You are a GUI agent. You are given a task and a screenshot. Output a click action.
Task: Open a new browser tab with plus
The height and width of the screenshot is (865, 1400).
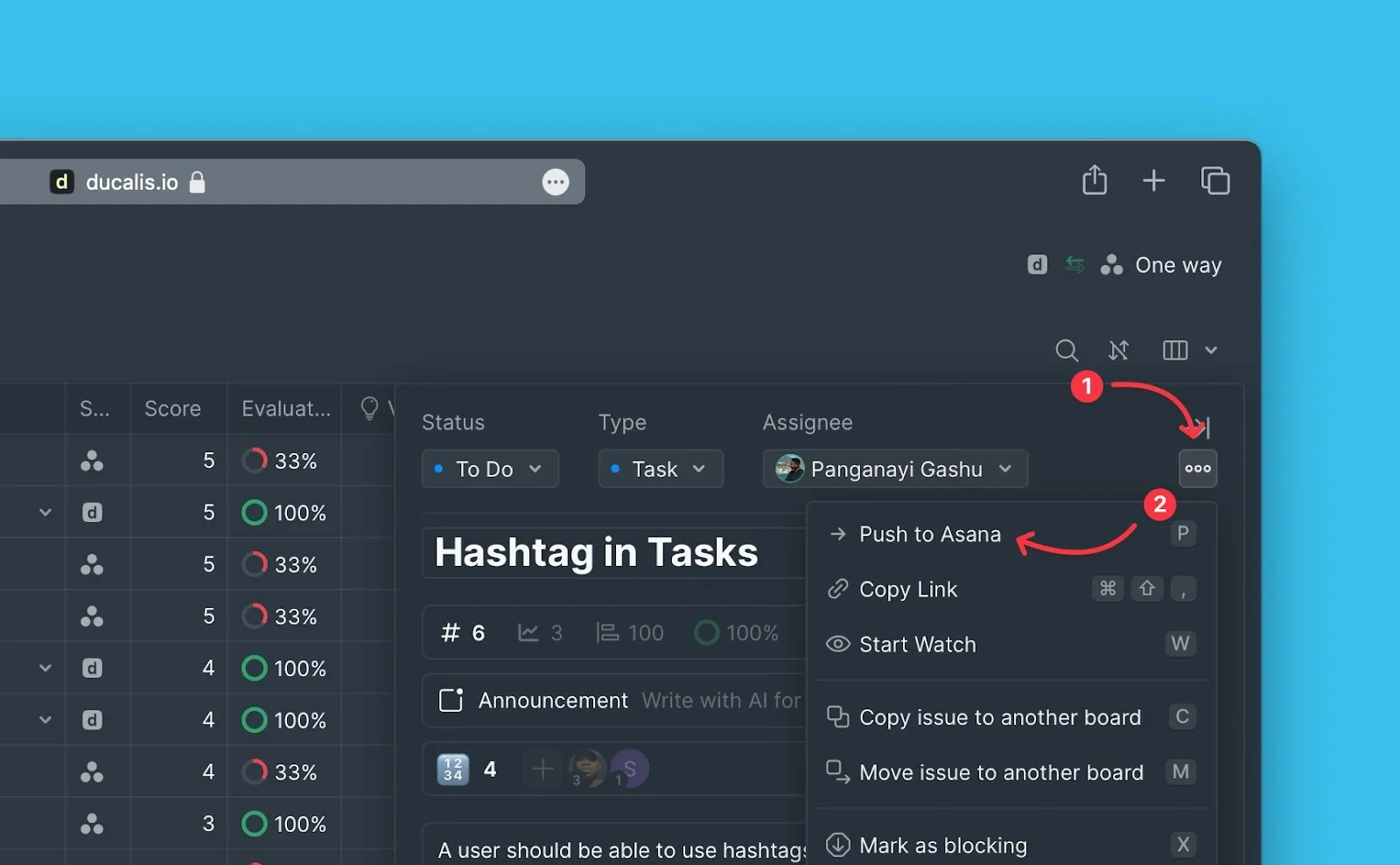tap(1153, 181)
